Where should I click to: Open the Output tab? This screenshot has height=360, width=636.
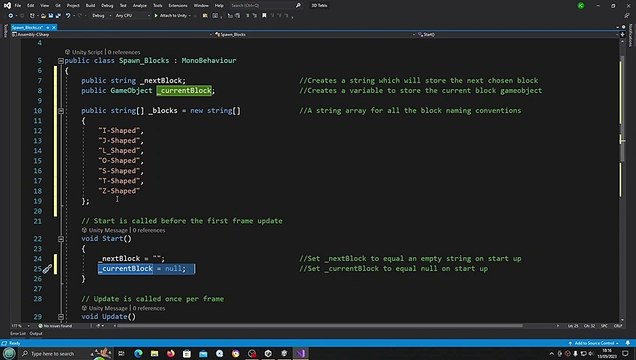[x=36, y=333]
